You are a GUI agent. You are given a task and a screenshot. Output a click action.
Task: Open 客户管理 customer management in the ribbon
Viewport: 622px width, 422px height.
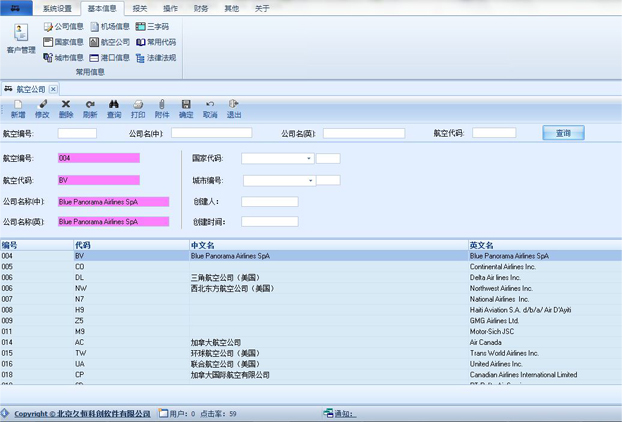pyautogui.click(x=20, y=41)
